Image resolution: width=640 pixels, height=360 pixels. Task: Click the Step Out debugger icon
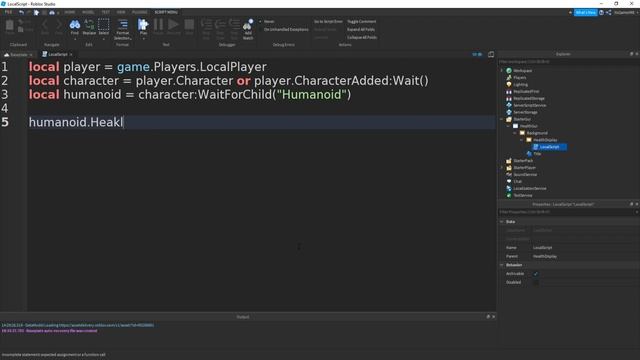pos(234,24)
